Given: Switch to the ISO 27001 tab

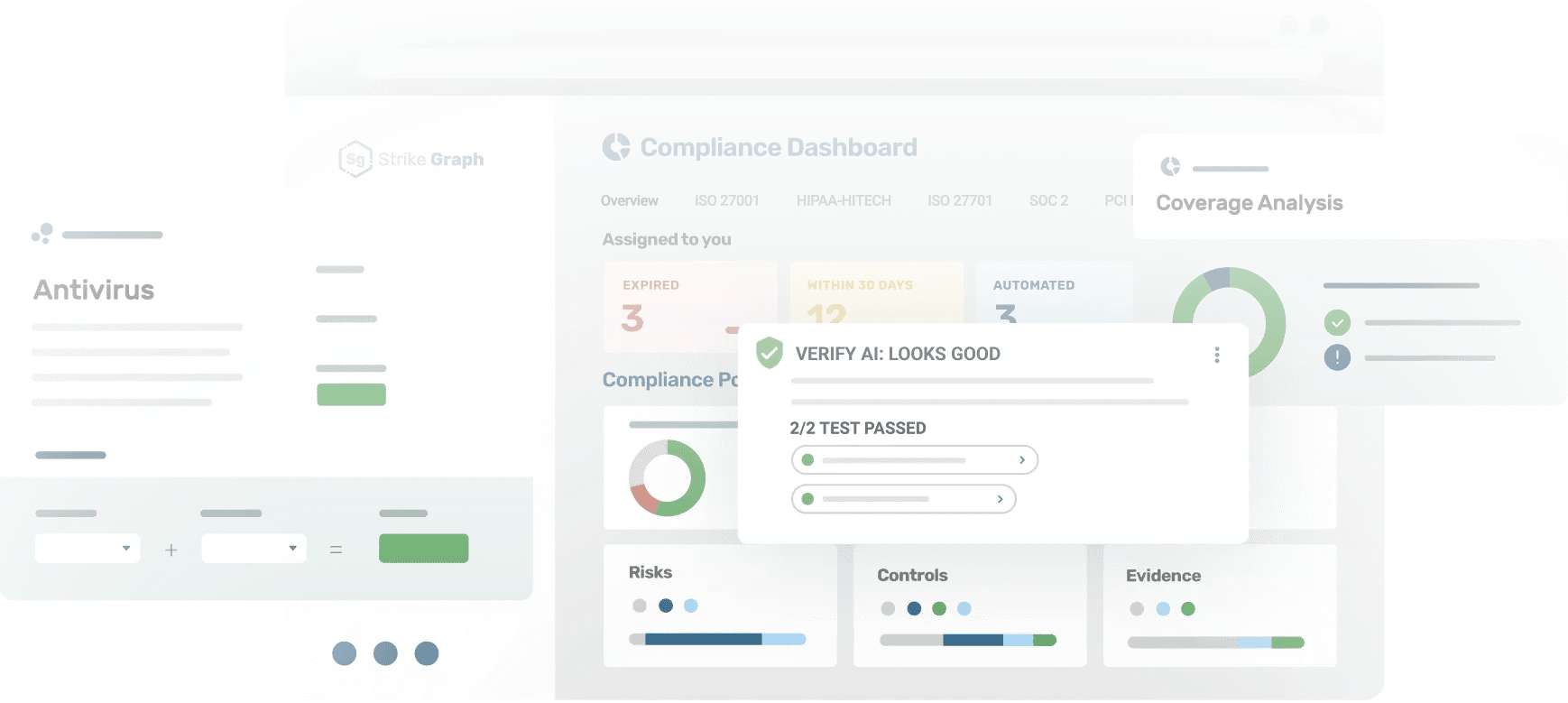Looking at the screenshot, I should click(x=726, y=200).
